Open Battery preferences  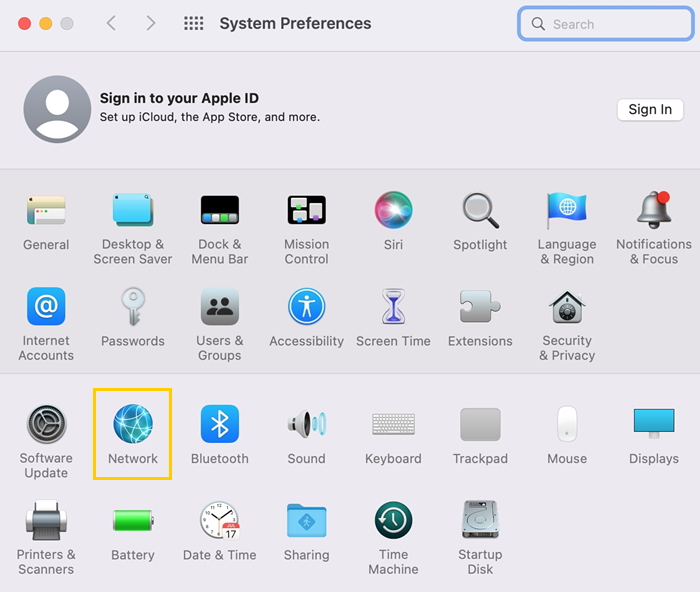tap(133, 521)
